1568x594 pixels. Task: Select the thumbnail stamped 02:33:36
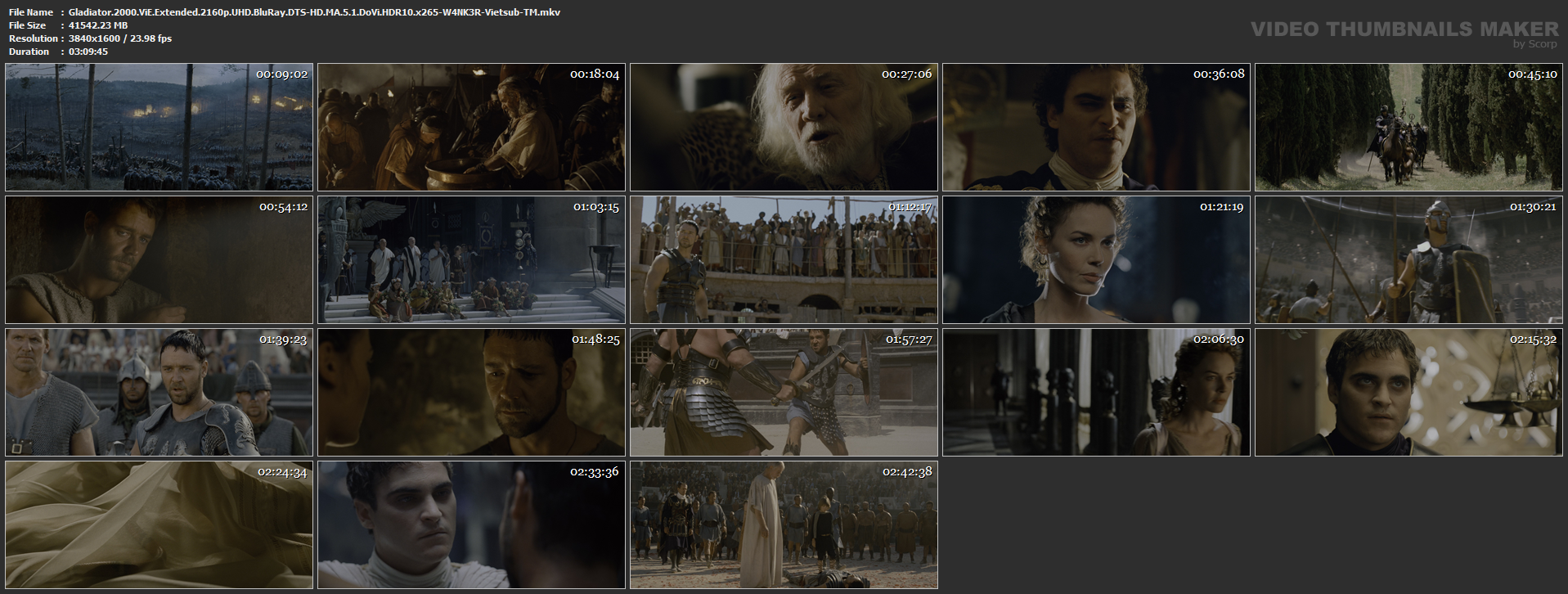(x=472, y=524)
